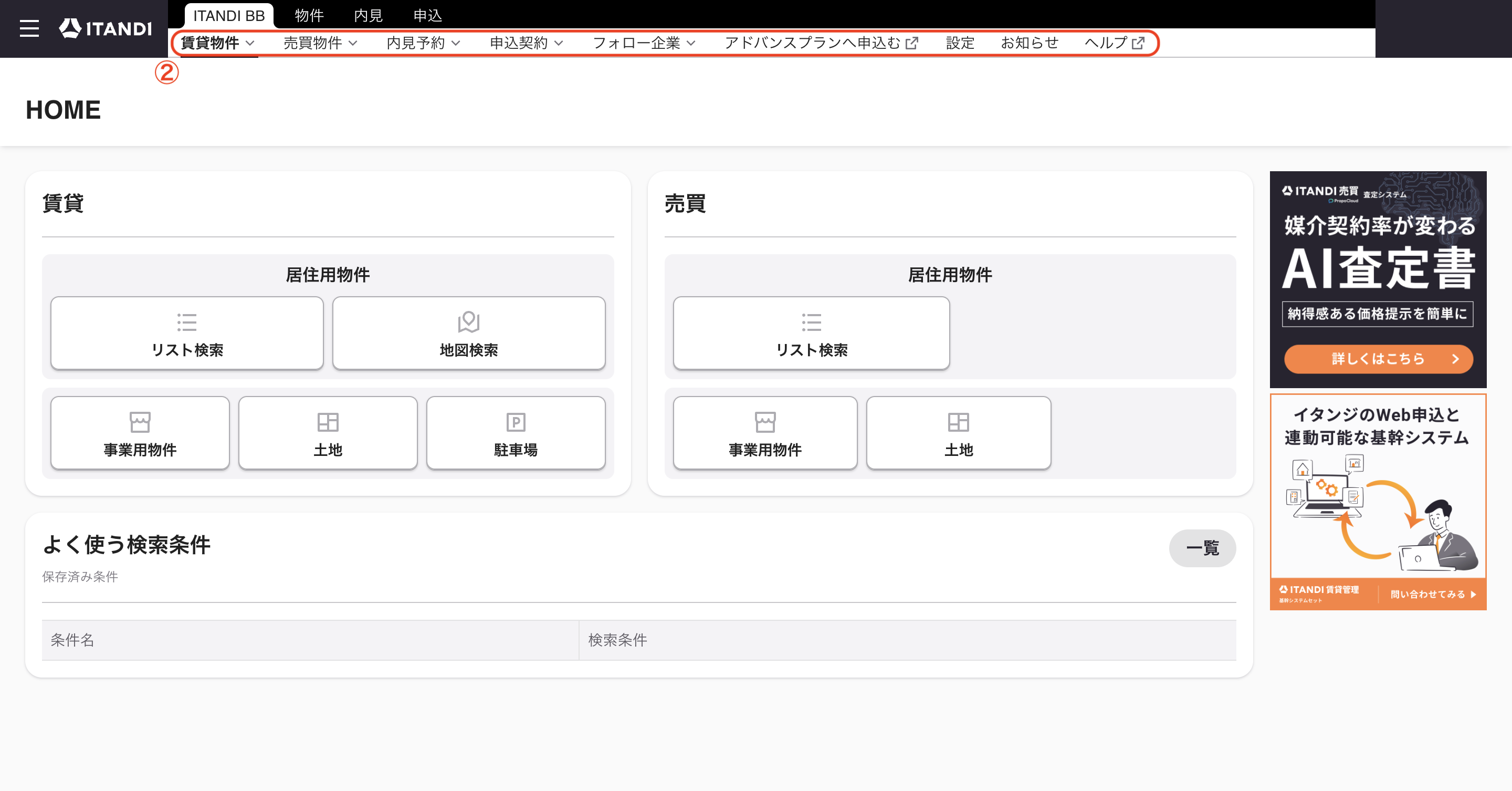Click the 検索条件 column header
Screen dimensions: 1512x791
(x=907, y=640)
